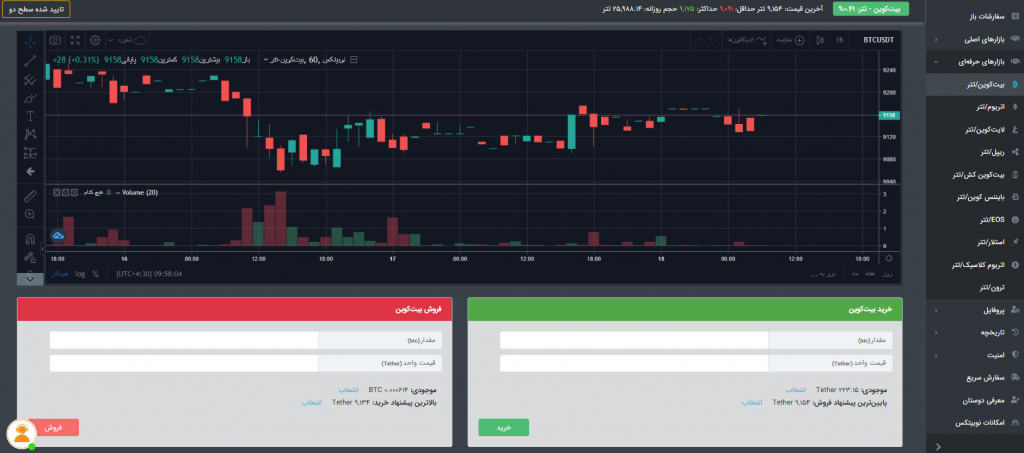Open the BTCUSDT symbol search
1024x453 pixels.
[x=877, y=40]
